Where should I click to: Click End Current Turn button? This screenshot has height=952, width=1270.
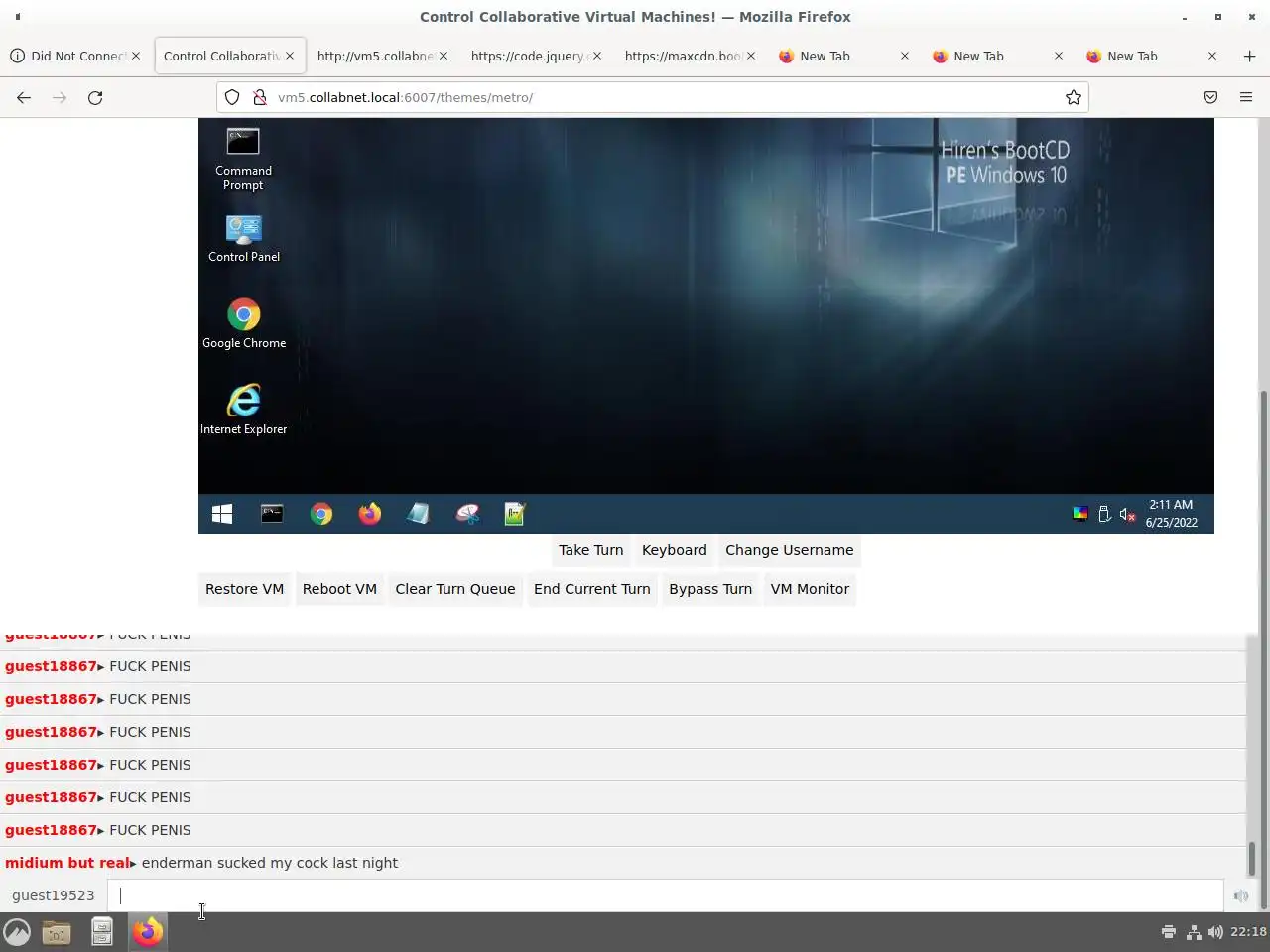tap(592, 589)
